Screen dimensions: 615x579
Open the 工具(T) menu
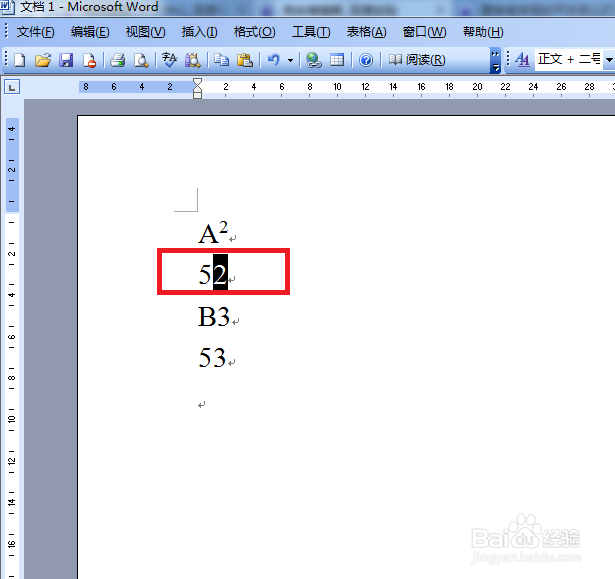311,32
